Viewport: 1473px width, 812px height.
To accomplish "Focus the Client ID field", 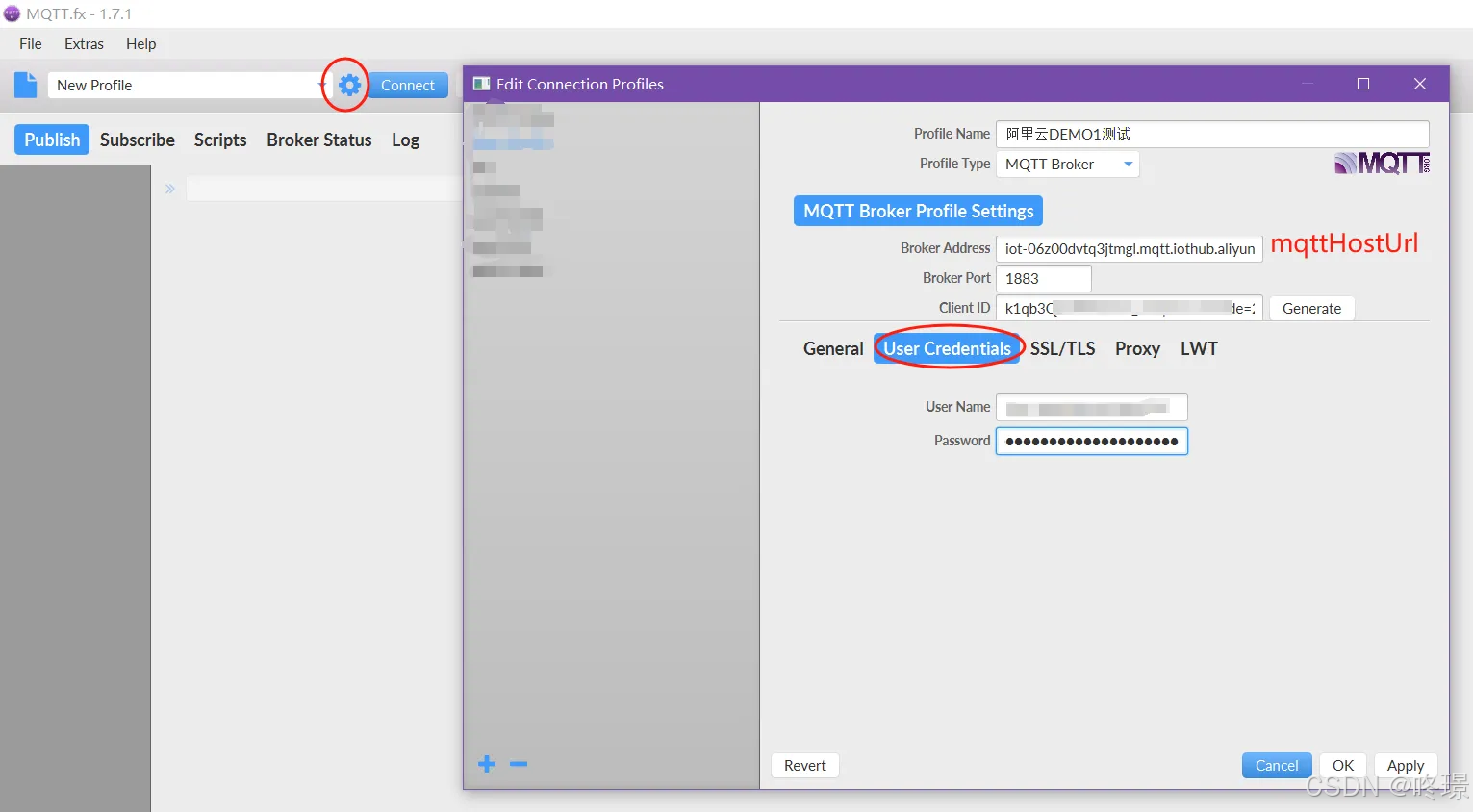I will click(1130, 308).
